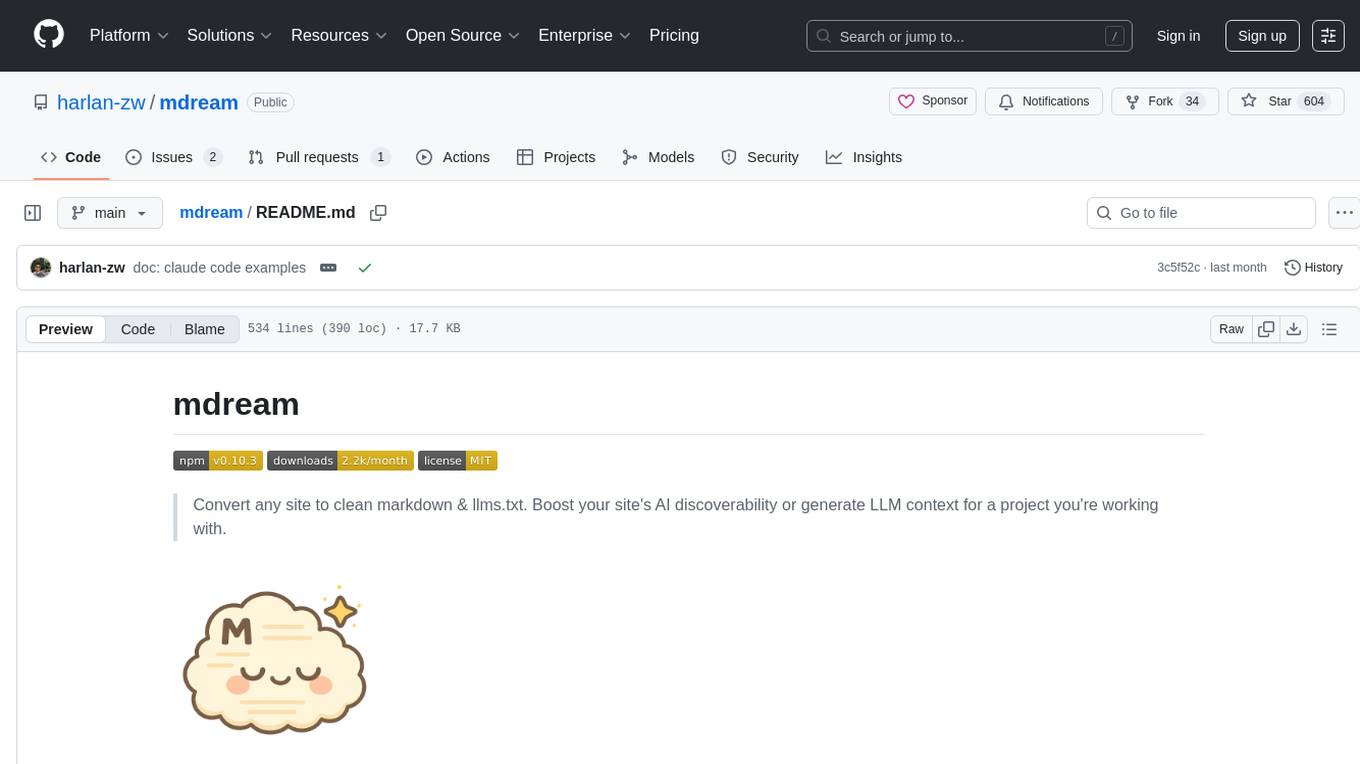Open the document outline icon
The width and height of the screenshot is (1360, 764).
1329,329
